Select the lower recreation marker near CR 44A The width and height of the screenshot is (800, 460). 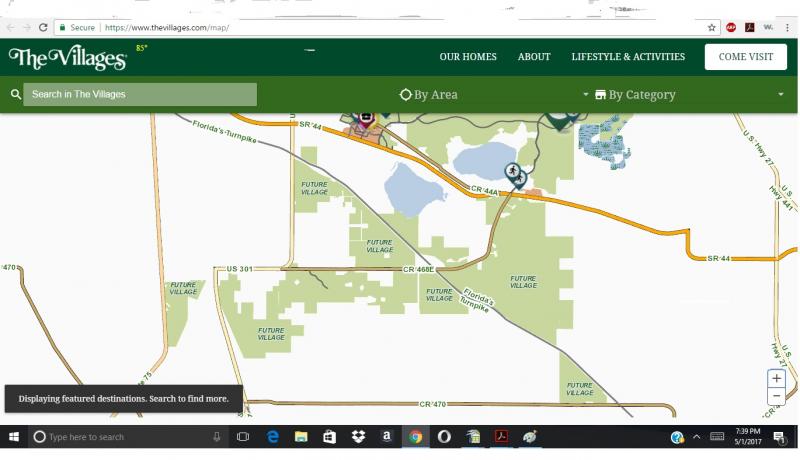coord(519,180)
